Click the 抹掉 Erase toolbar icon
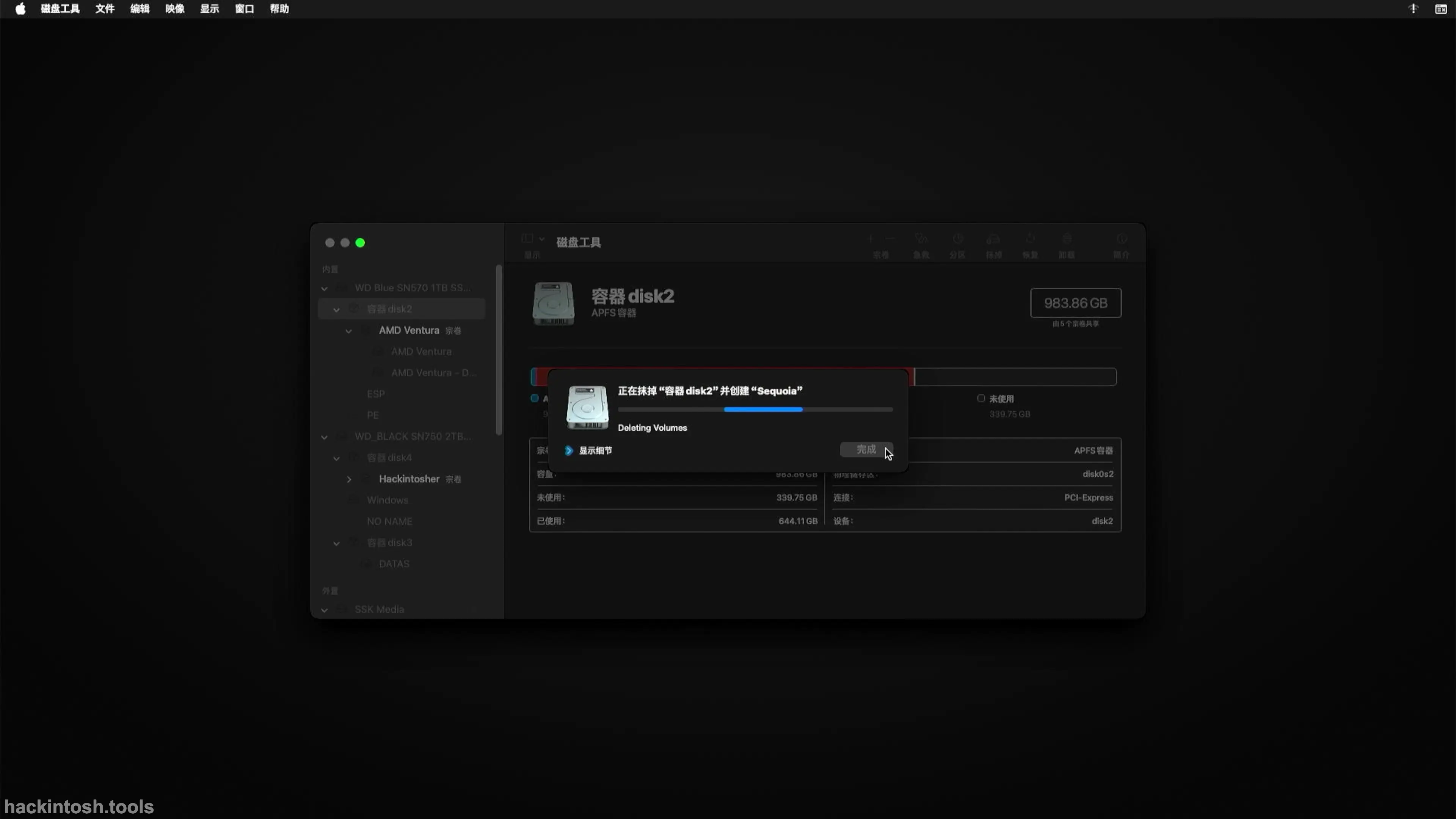This screenshot has width=1456, height=819. pyautogui.click(x=993, y=238)
